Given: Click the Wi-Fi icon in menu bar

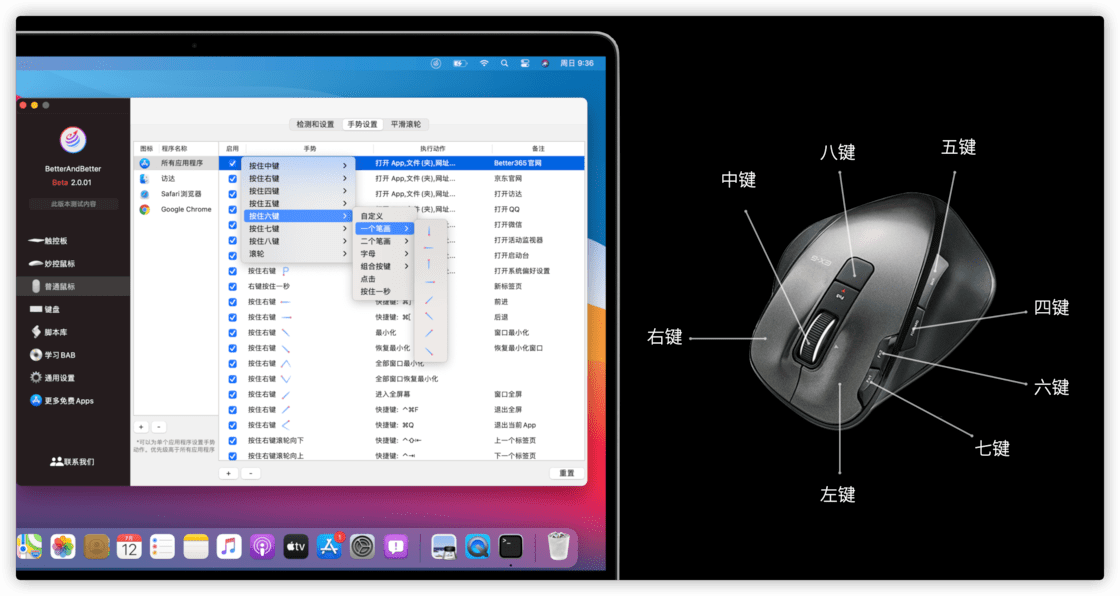Looking at the screenshot, I should coord(484,63).
